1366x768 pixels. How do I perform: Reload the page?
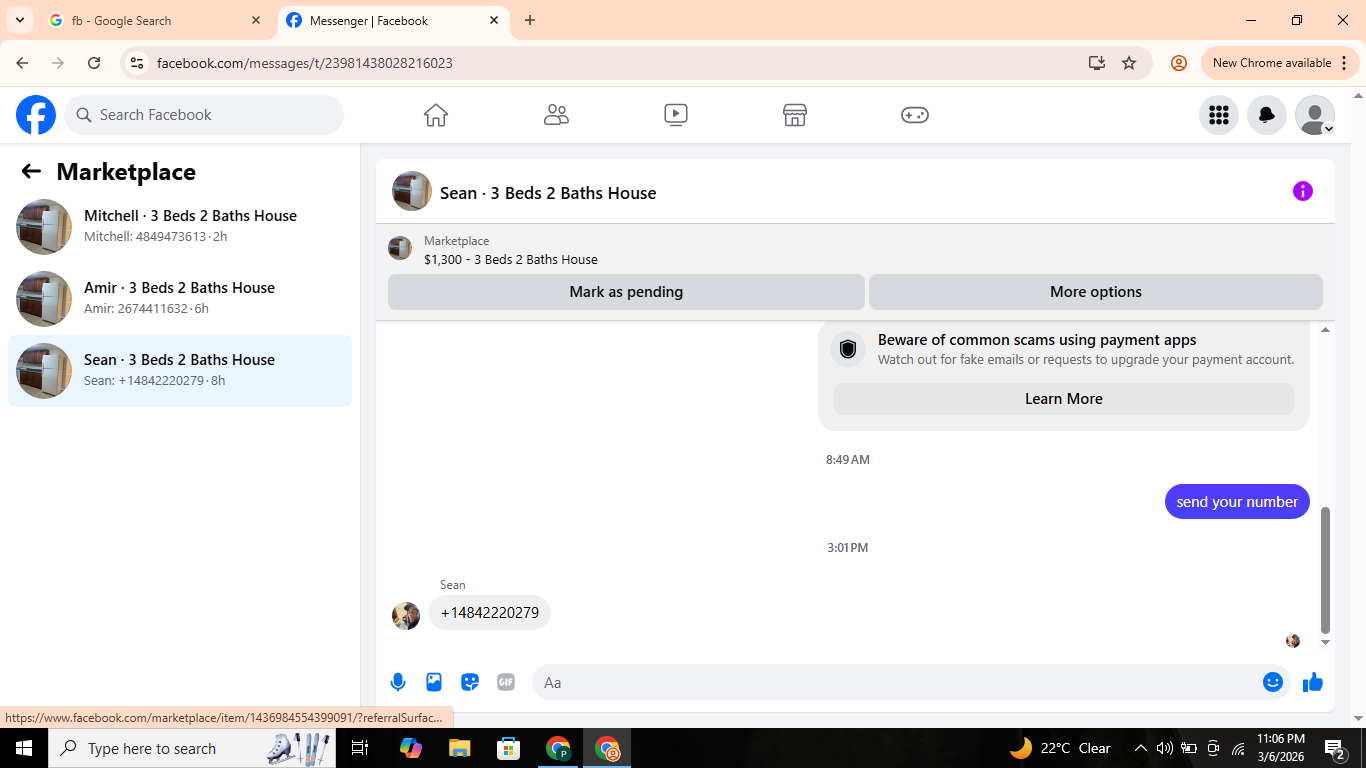click(x=94, y=63)
